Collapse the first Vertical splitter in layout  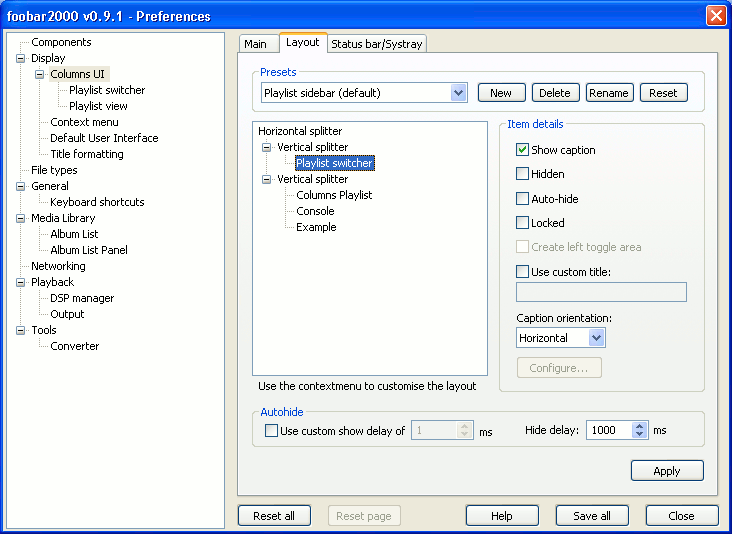tap(267, 148)
